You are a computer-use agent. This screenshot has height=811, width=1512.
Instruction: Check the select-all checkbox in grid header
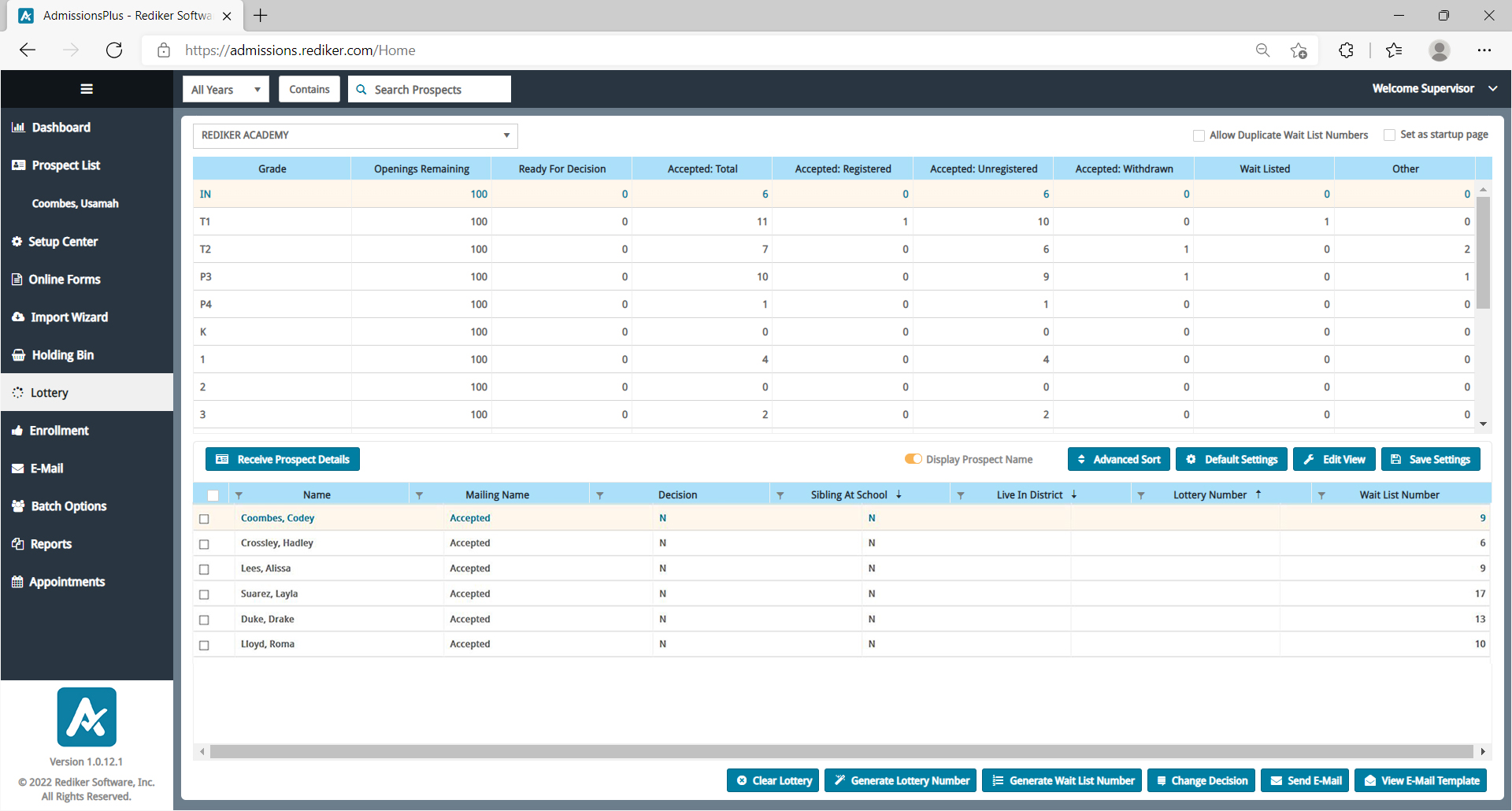point(213,495)
